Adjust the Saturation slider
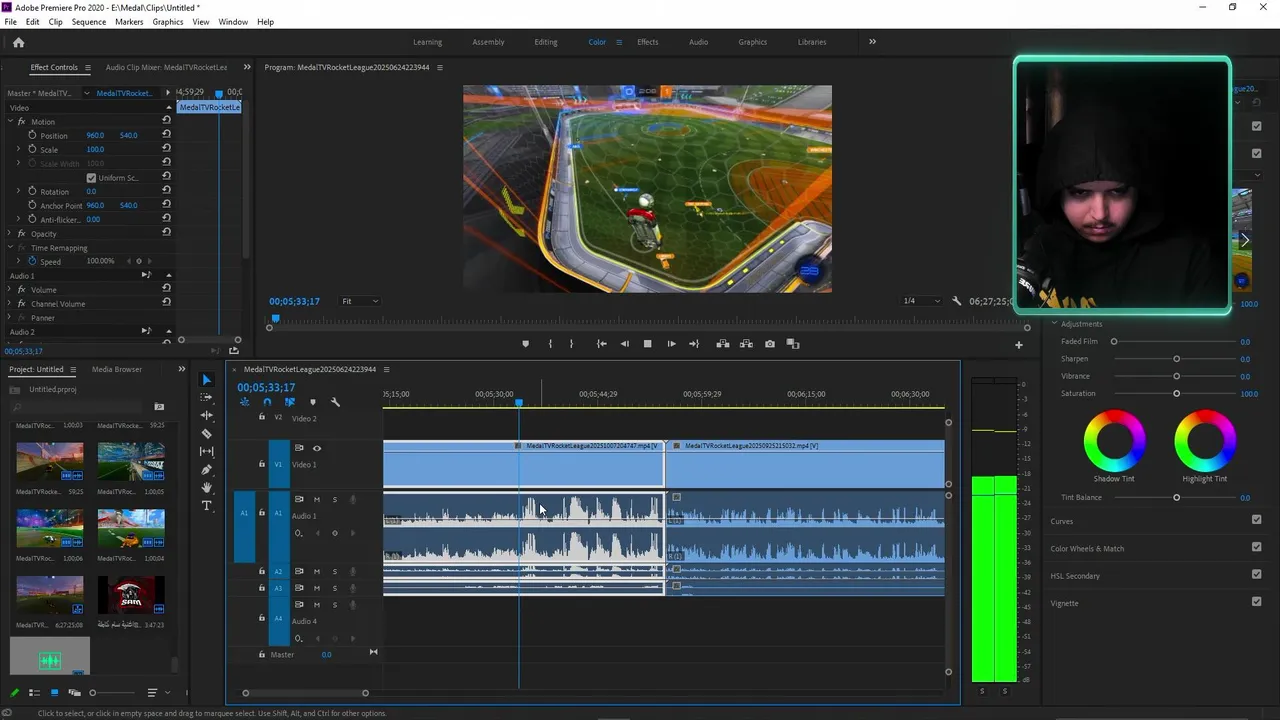Viewport: 1280px width, 720px height. (x=1177, y=394)
